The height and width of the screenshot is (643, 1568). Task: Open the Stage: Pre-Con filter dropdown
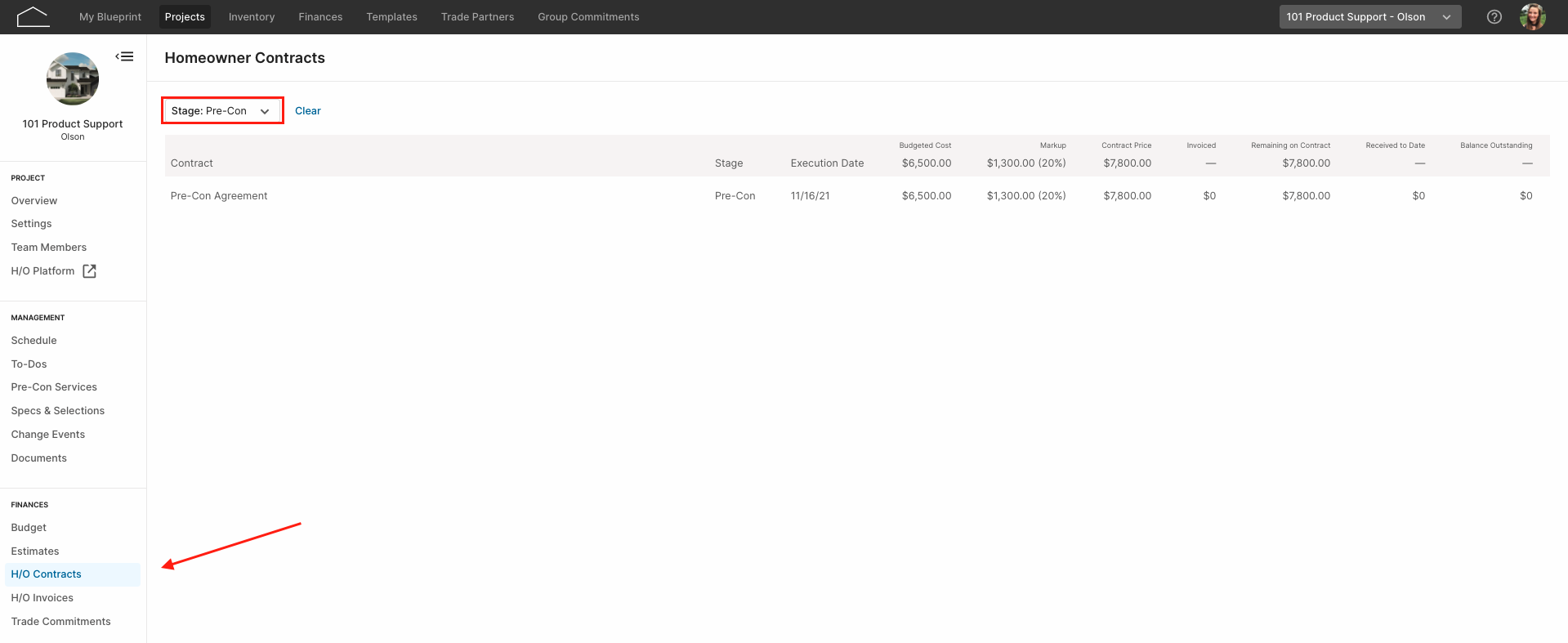point(222,110)
